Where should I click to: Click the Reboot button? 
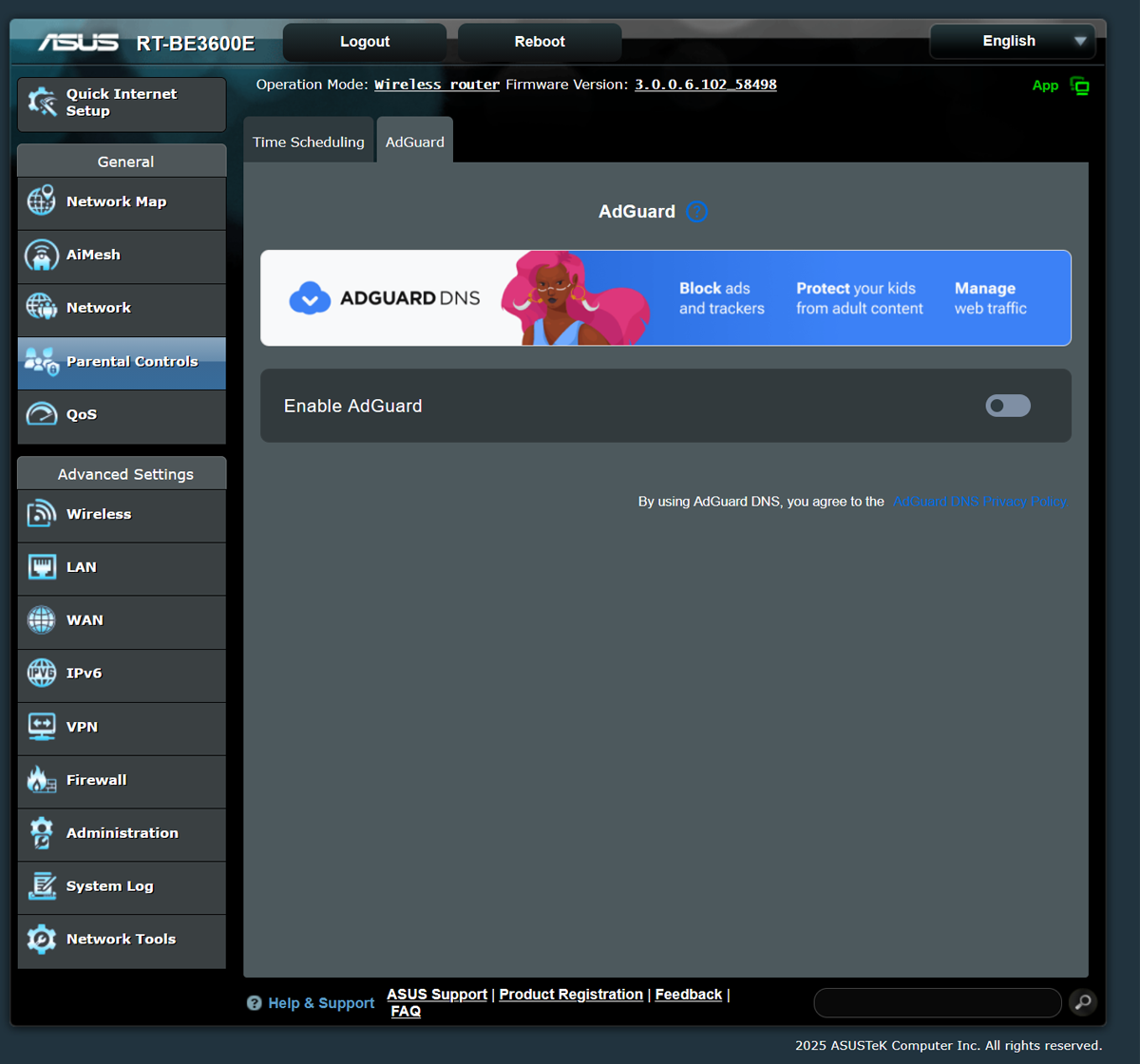click(540, 42)
